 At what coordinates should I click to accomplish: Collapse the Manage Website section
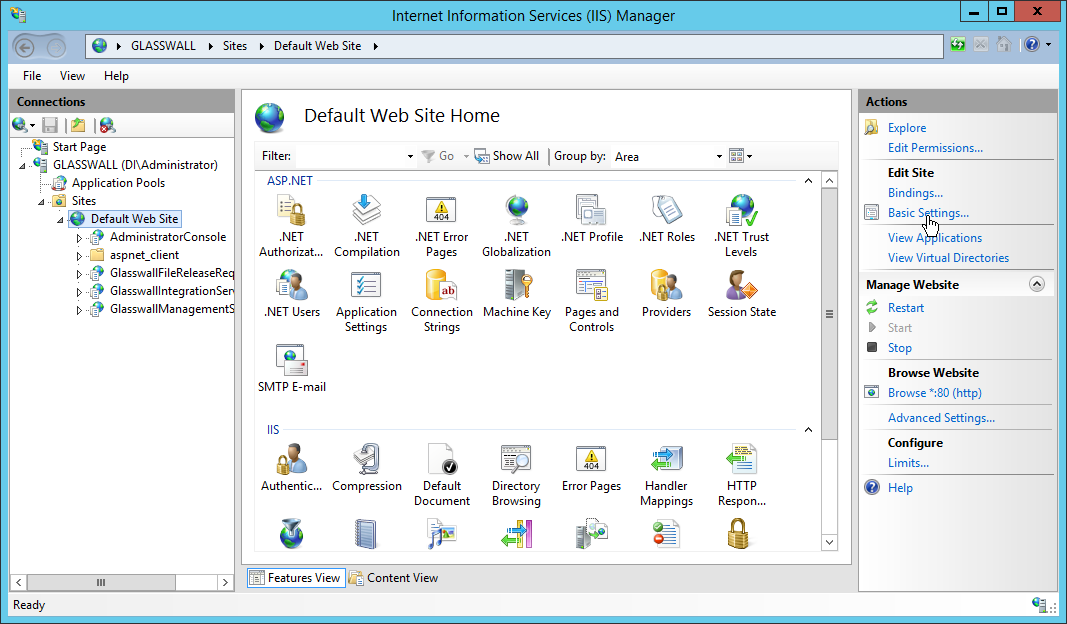click(x=1037, y=285)
